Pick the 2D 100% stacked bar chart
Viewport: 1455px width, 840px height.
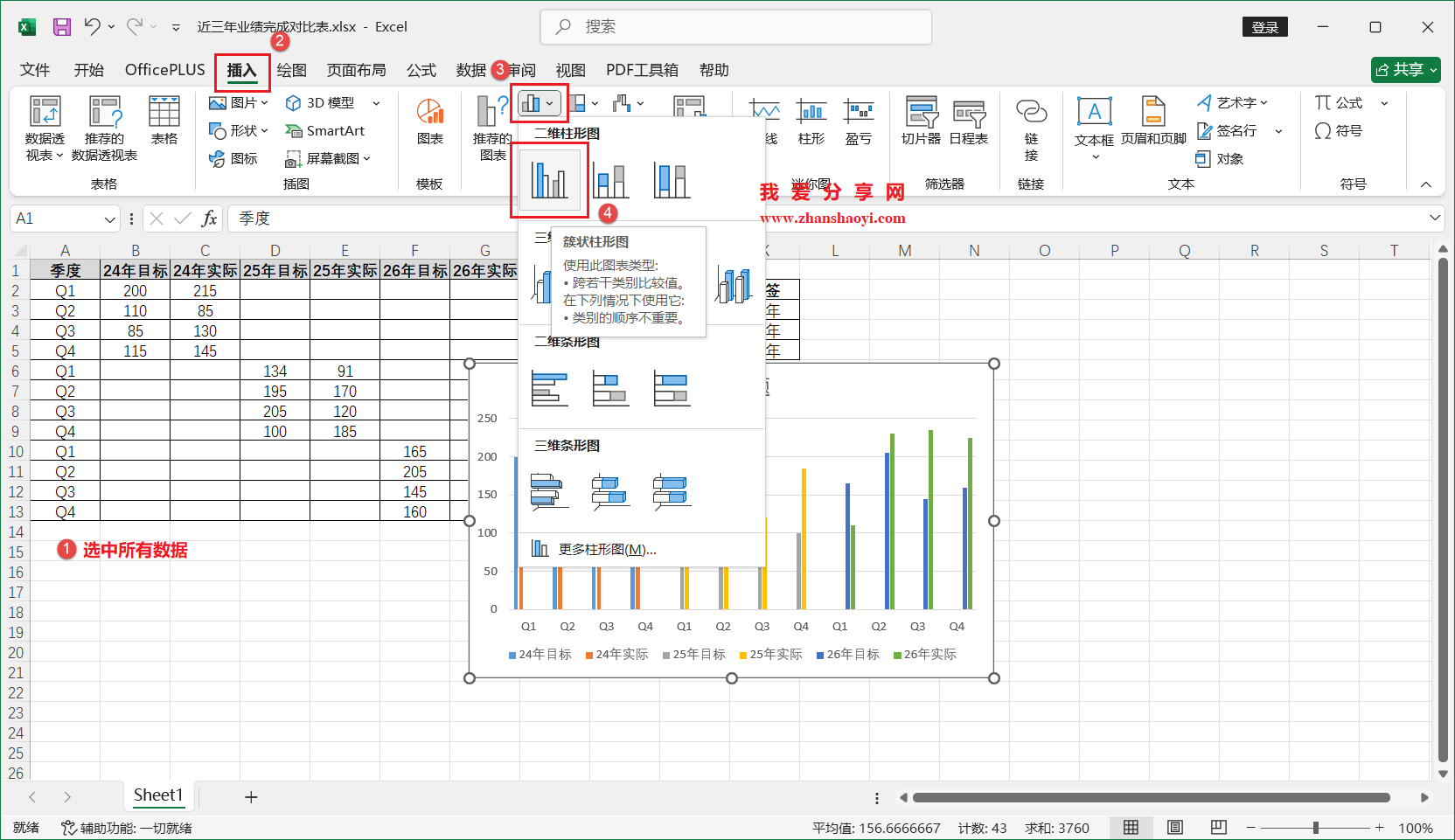(672, 388)
